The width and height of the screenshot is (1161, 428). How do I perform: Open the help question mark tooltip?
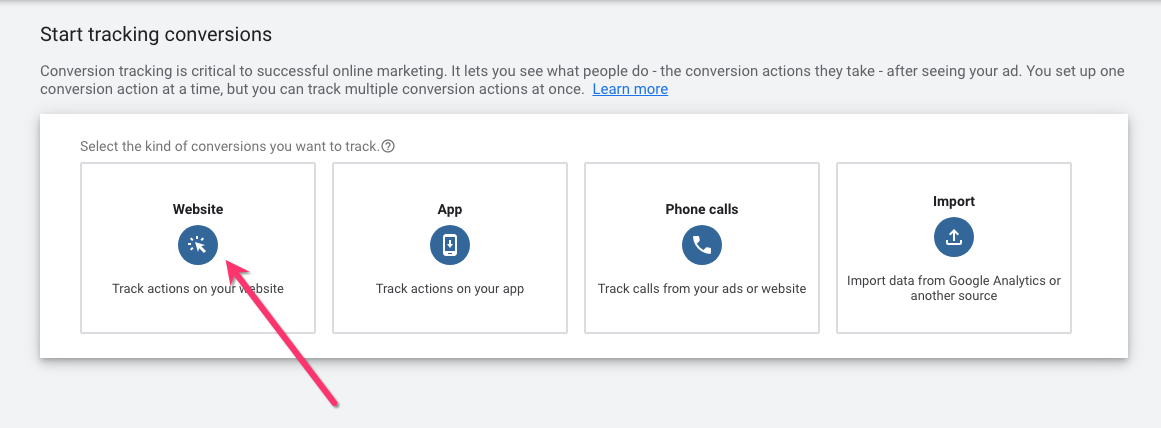[x=388, y=146]
